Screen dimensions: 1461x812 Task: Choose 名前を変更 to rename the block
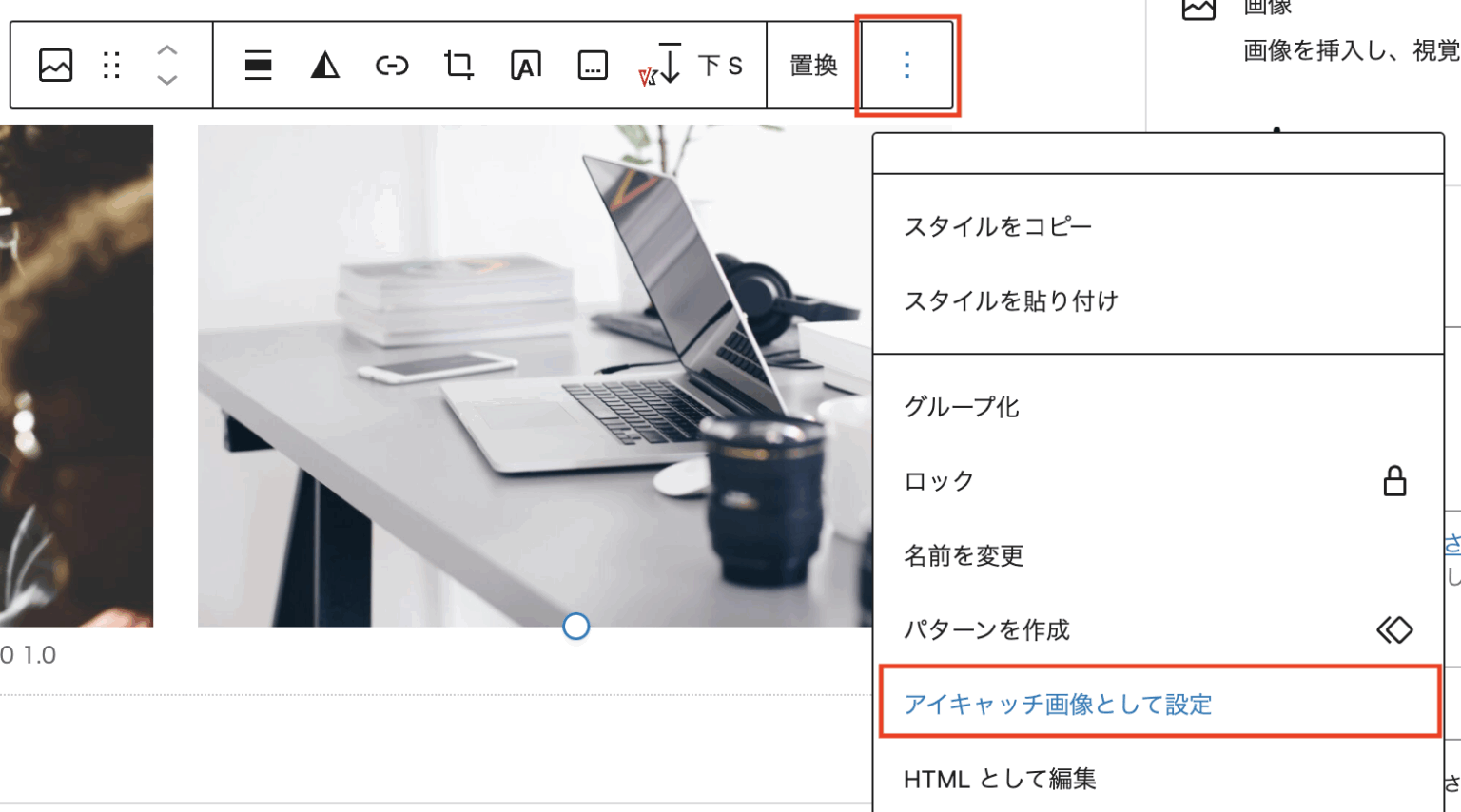963,556
